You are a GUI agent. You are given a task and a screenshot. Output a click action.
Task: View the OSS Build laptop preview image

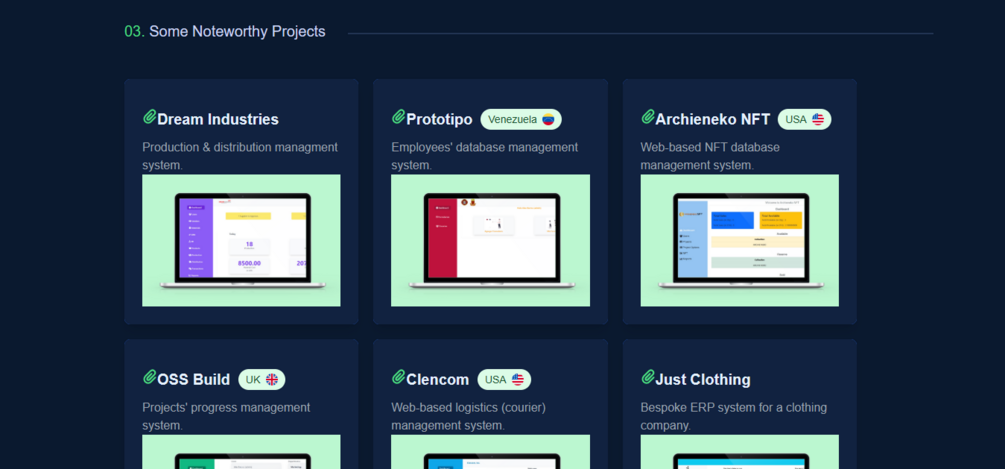(x=241, y=452)
